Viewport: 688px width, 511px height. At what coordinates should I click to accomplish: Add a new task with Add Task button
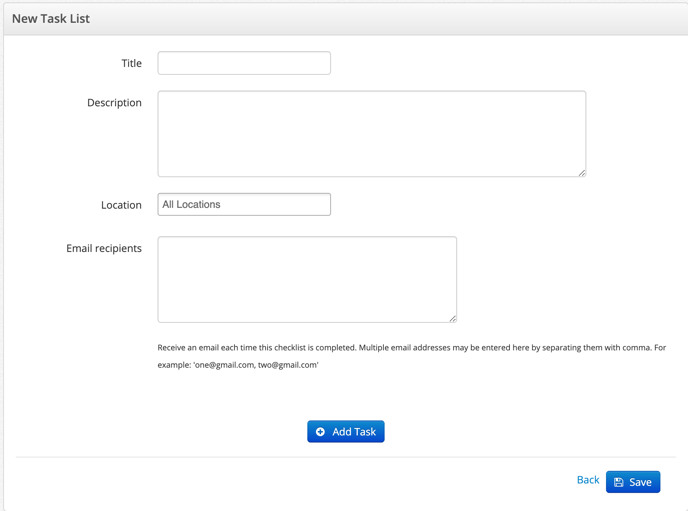click(x=346, y=432)
